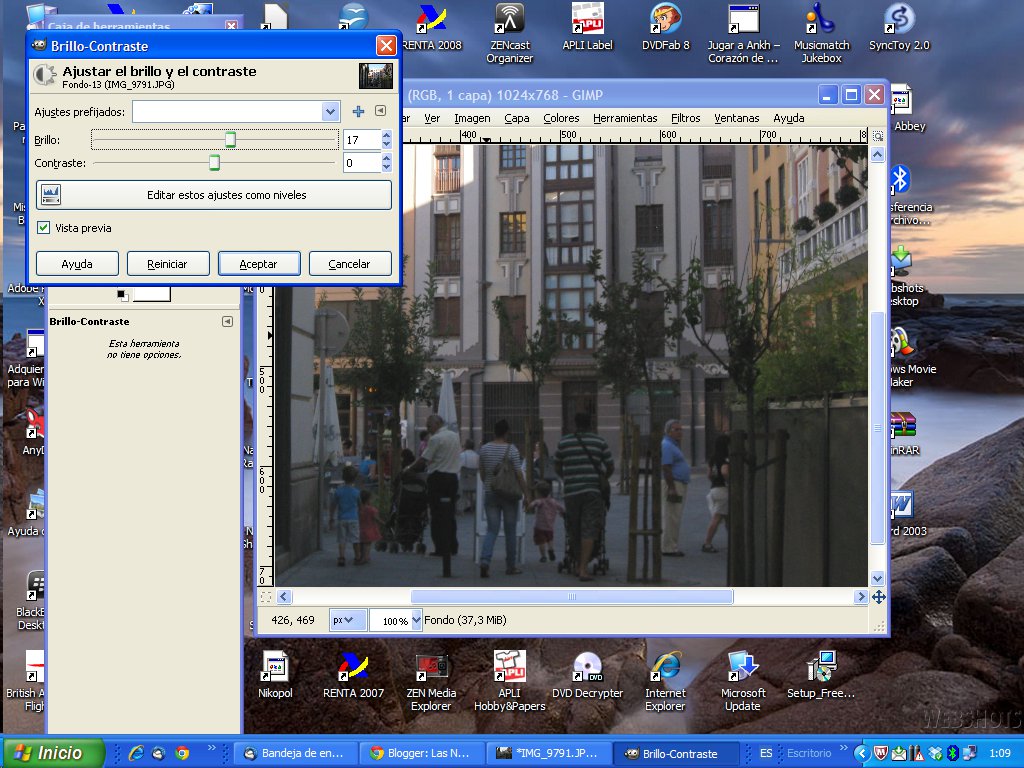Click the Ayuda button in dialog
This screenshot has height=768, width=1024.
77,264
